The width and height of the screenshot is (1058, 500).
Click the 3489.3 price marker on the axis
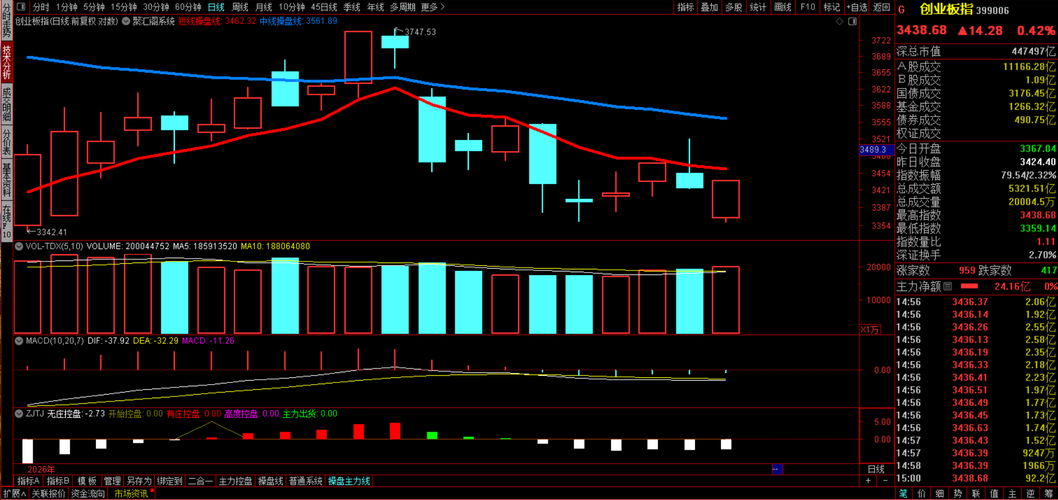point(875,149)
